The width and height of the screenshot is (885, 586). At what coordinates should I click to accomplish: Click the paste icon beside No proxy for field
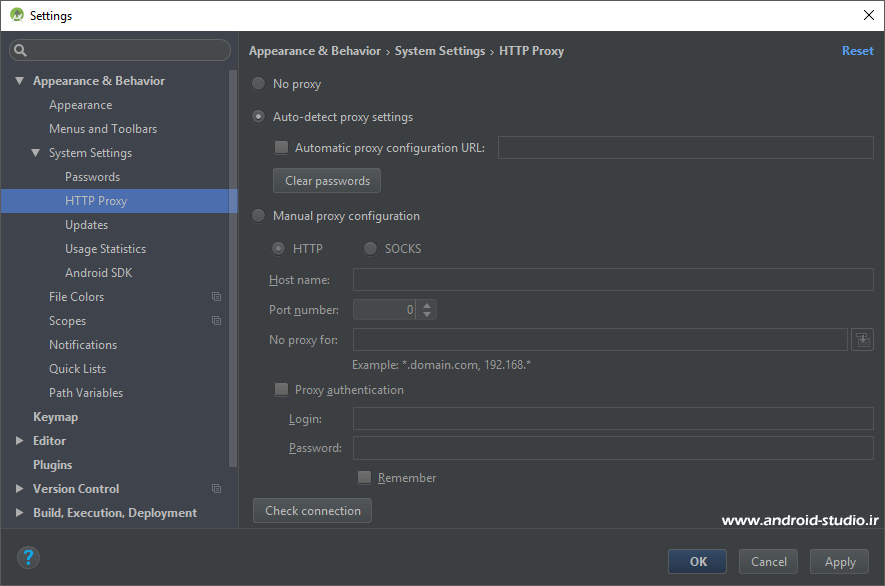pyautogui.click(x=862, y=339)
